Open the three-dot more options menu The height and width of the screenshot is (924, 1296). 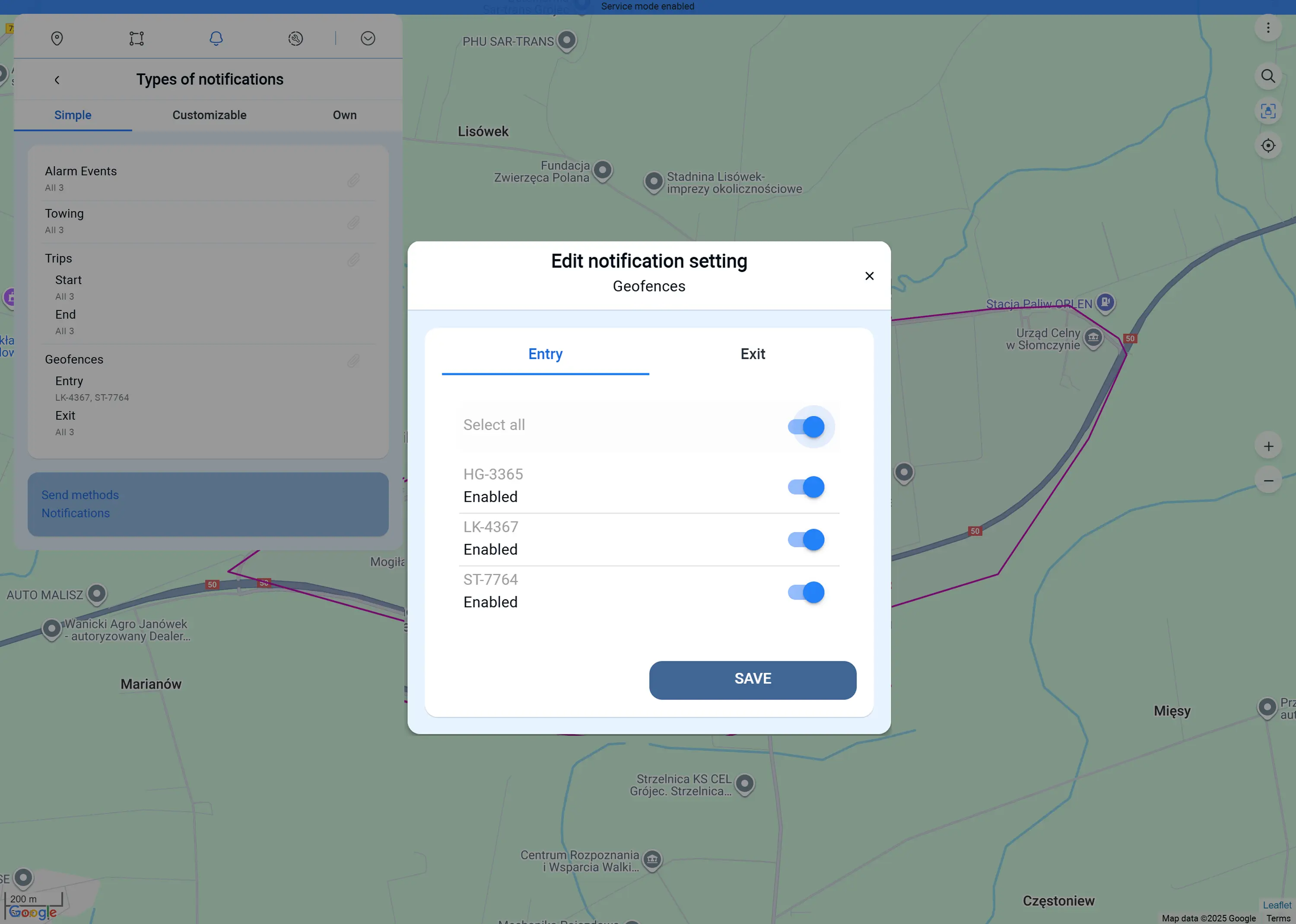(x=1267, y=27)
